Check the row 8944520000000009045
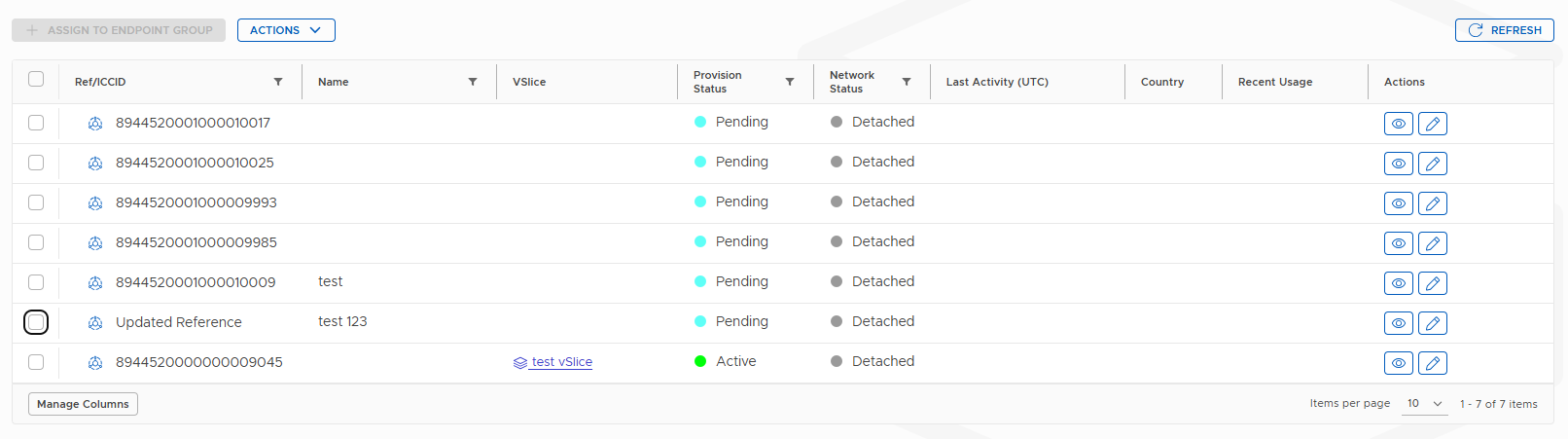This screenshot has width=1568, height=439. click(x=36, y=362)
